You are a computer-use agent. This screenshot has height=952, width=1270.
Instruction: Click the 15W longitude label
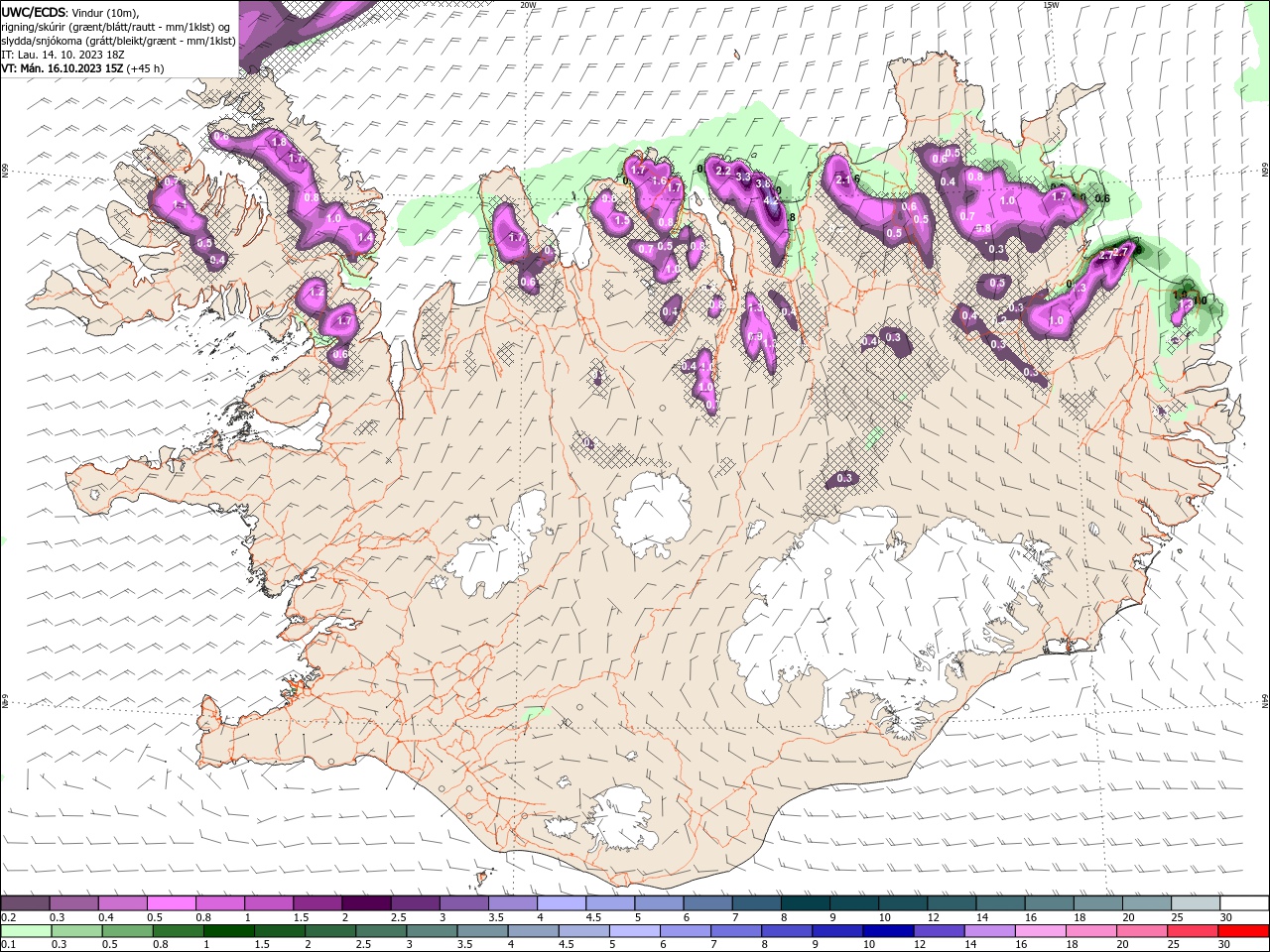click(1051, 5)
